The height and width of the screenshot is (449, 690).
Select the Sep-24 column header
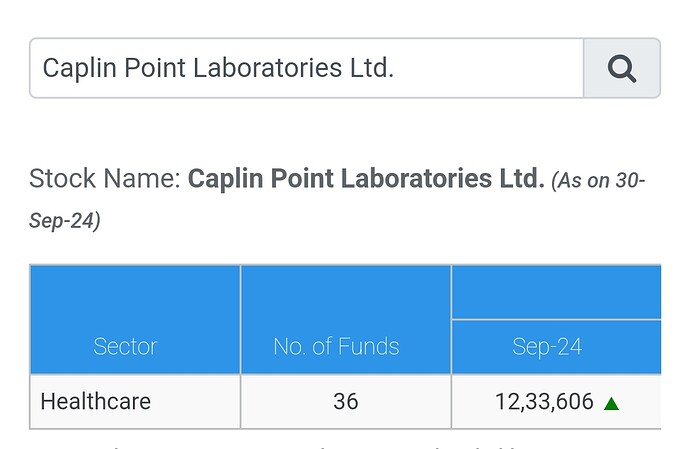point(547,347)
